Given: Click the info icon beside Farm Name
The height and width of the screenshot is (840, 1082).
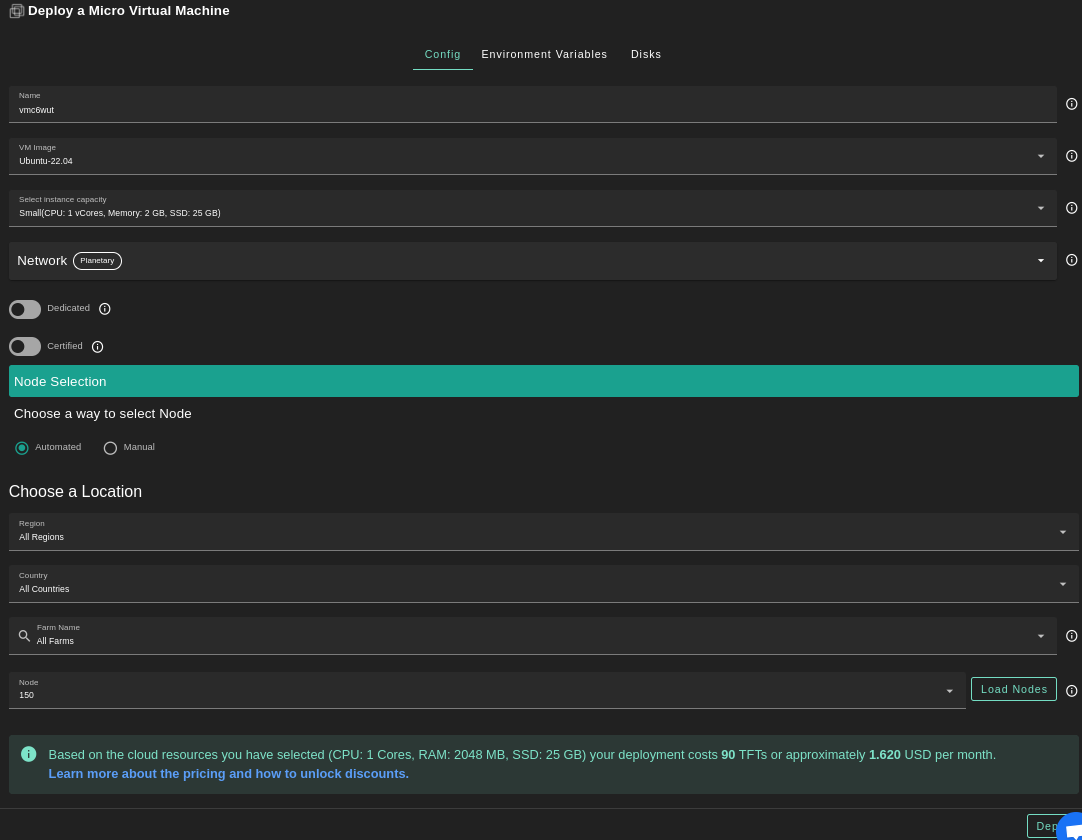Looking at the screenshot, I should (1071, 636).
